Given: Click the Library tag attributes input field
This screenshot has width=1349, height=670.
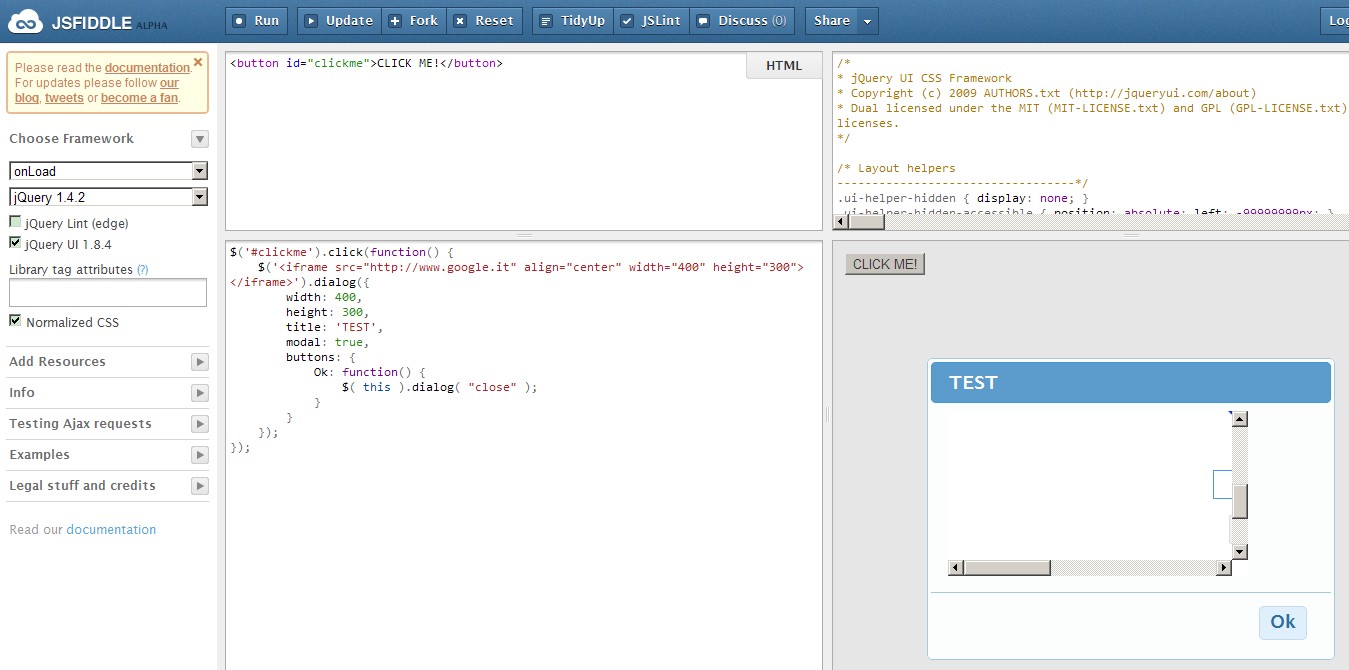Looking at the screenshot, I should (108, 293).
